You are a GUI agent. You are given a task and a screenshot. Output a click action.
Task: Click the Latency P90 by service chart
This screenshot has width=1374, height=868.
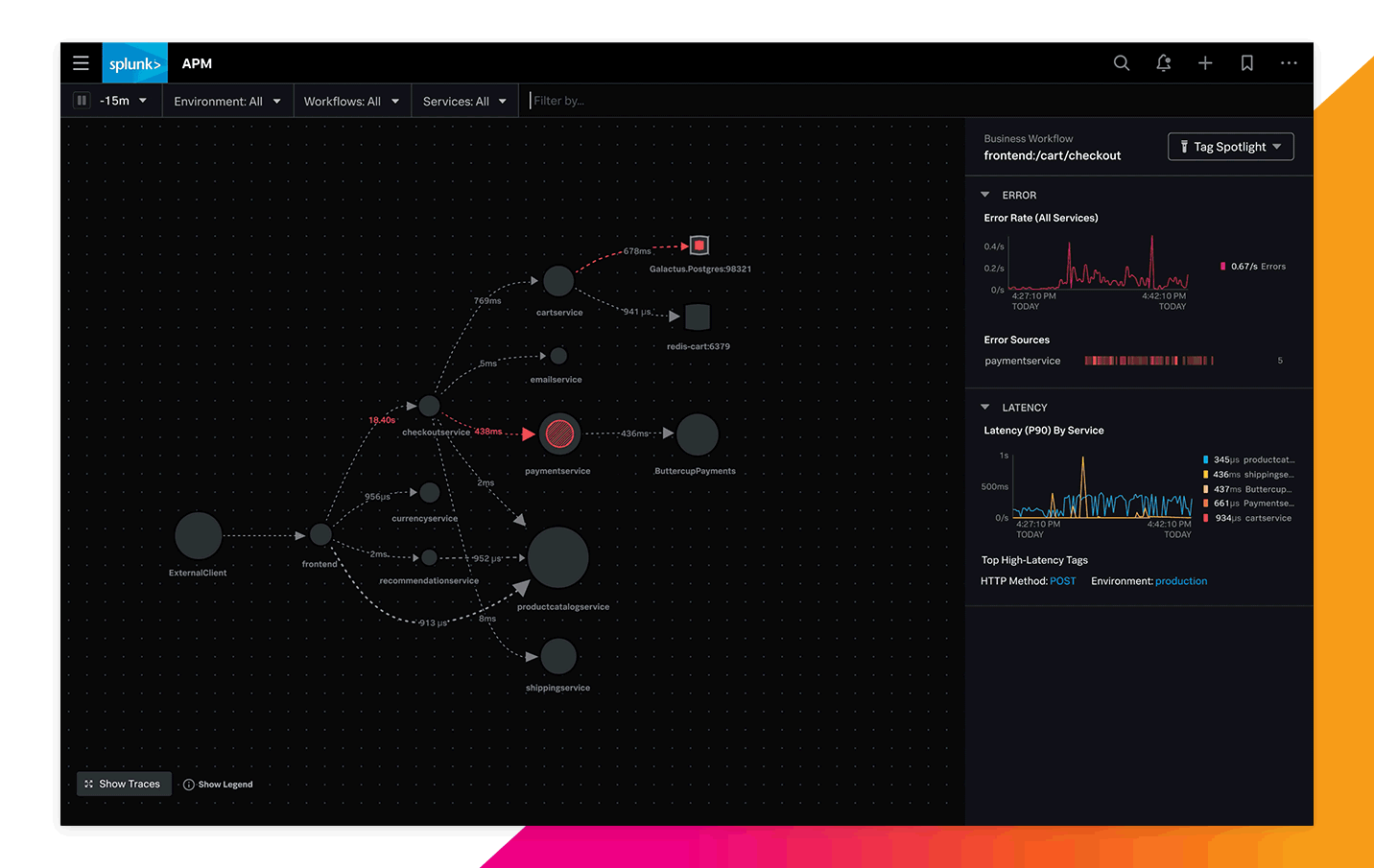pos(1102,487)
